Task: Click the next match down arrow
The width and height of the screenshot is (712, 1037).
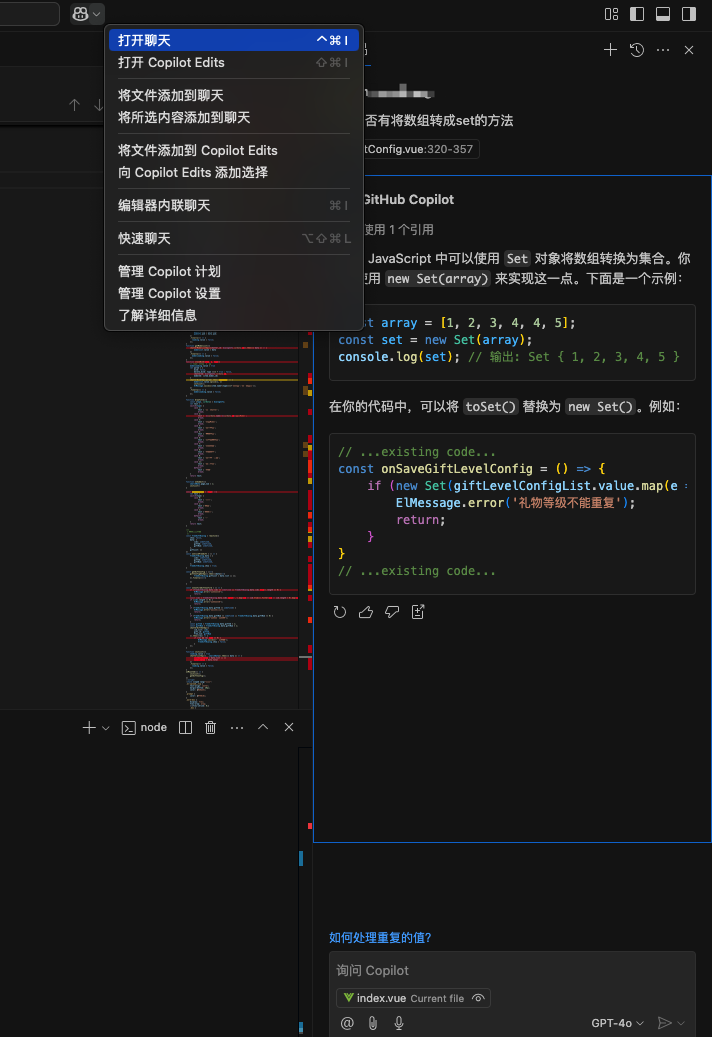Action: (99, 104)
